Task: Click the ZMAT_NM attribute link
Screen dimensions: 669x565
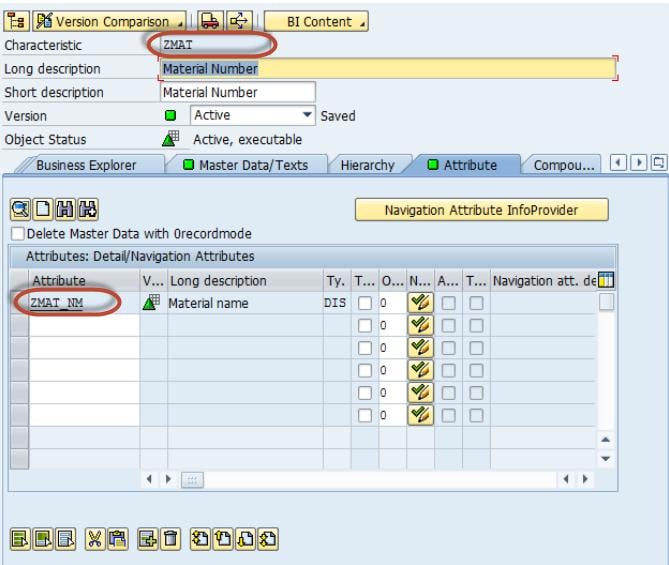Action: pyautogui.click(x=58, y=303)
